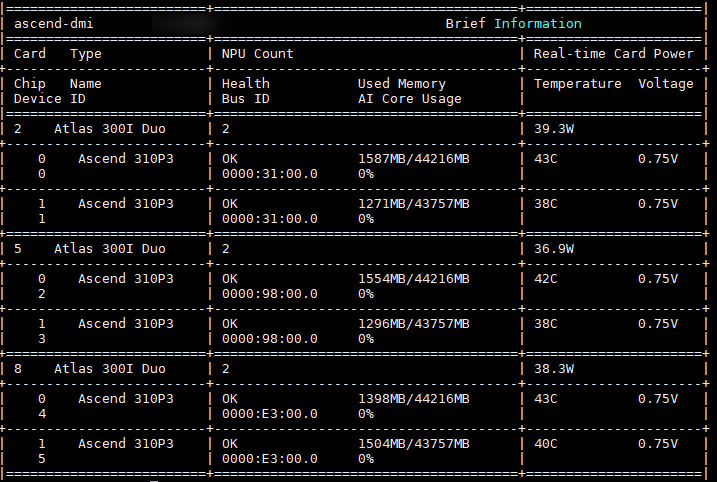
Task: Click '38C' in the 1271MB memory row
Action: click(x=546, y=204)
